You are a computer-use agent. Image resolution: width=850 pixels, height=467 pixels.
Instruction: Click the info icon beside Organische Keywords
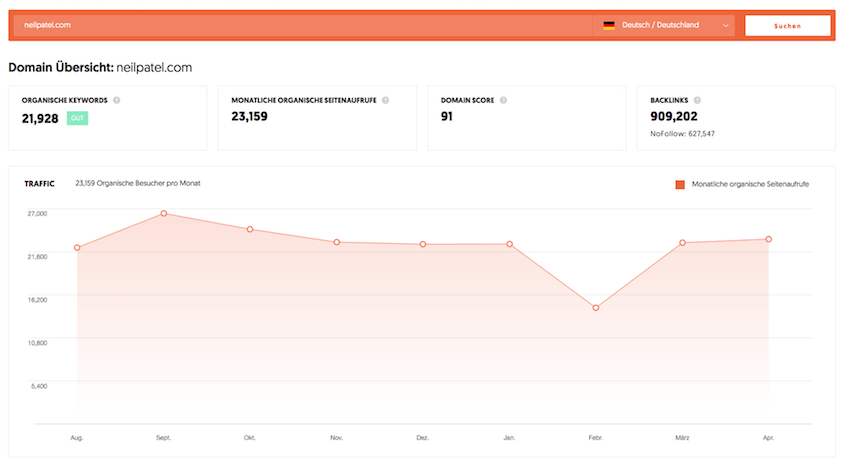point(117,100)
